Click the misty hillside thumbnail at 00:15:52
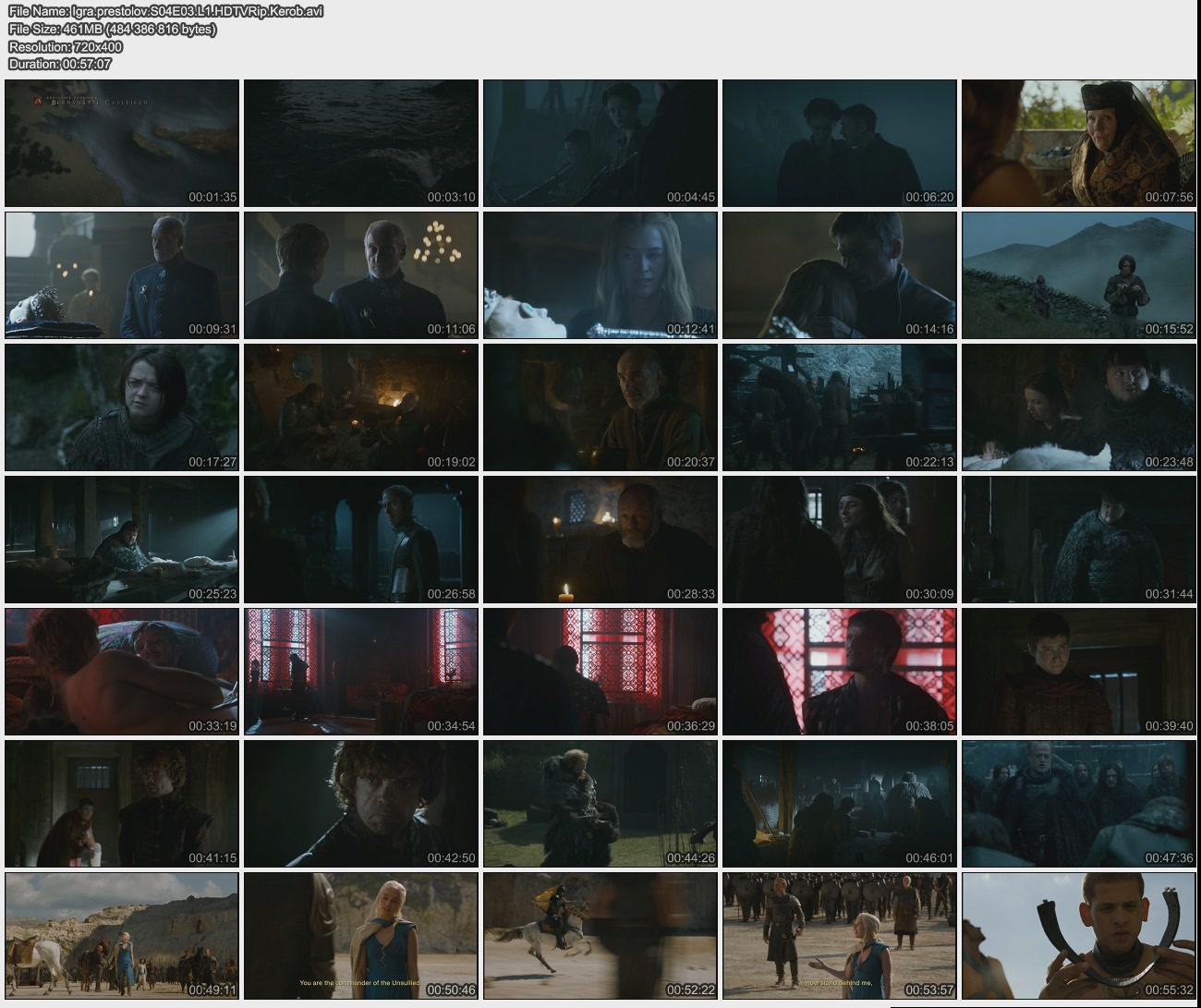Screen dimensions: 1201x1008 point(1078,275)
